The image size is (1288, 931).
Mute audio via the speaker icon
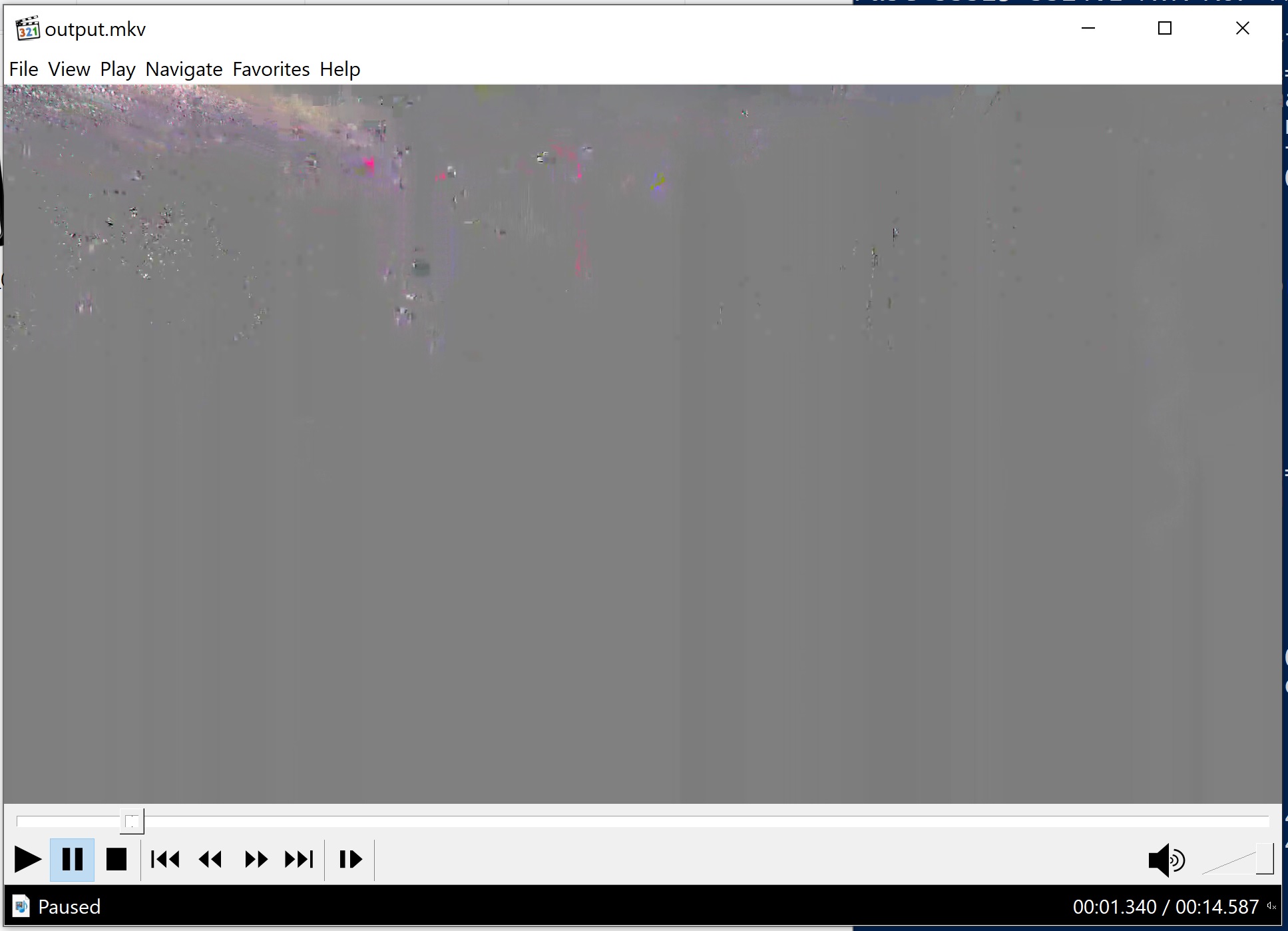pos(1166,860)
